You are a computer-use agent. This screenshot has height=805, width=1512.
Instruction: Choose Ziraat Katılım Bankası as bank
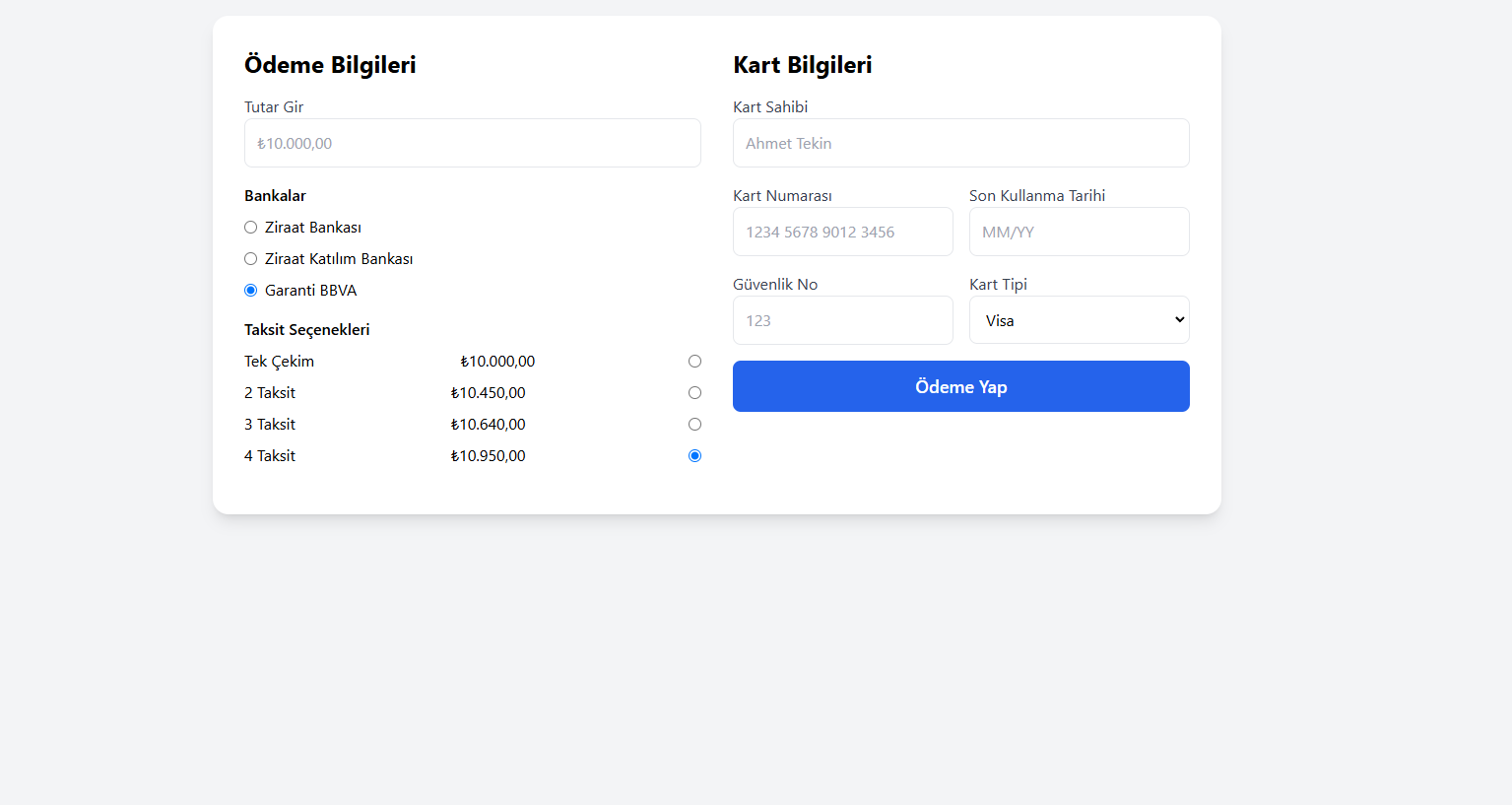point(251,259)
